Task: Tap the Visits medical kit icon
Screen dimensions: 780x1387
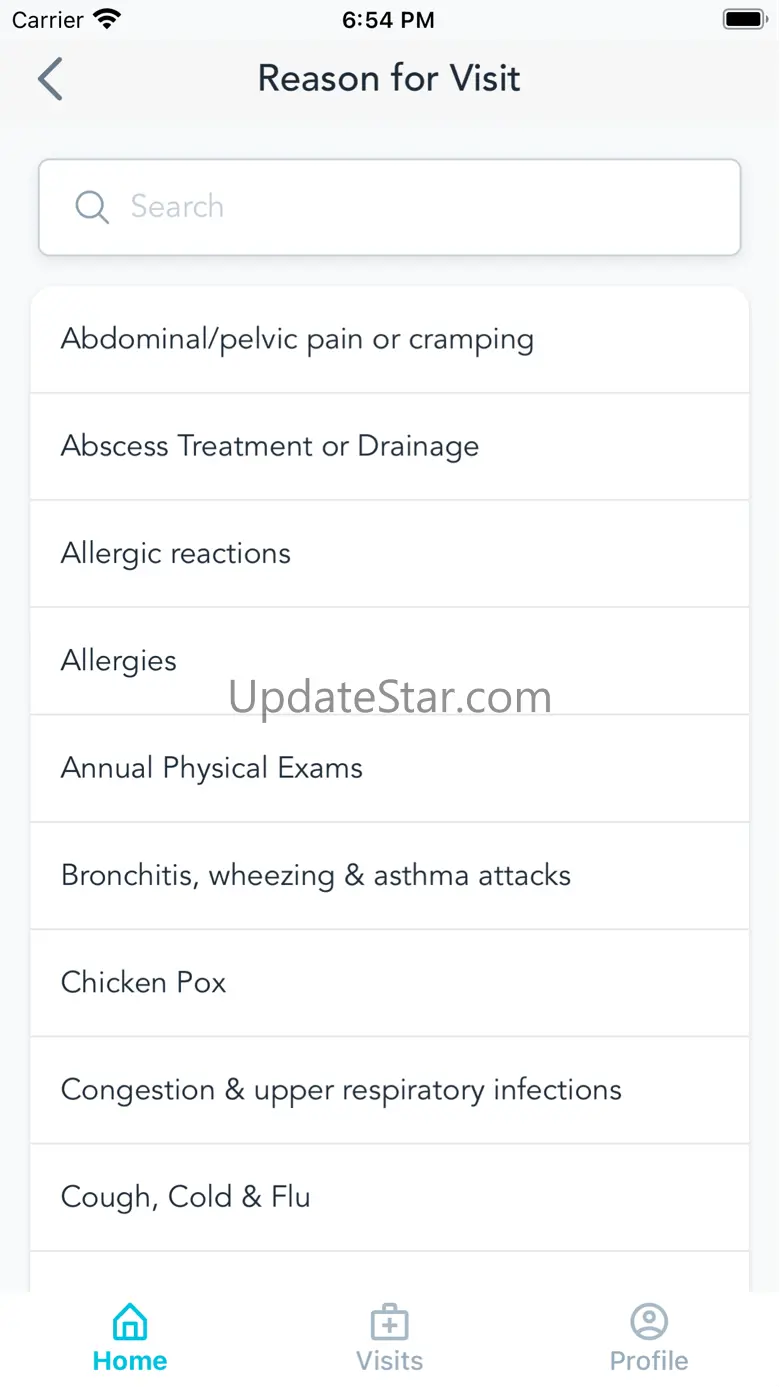Action: click(389, 1322)
